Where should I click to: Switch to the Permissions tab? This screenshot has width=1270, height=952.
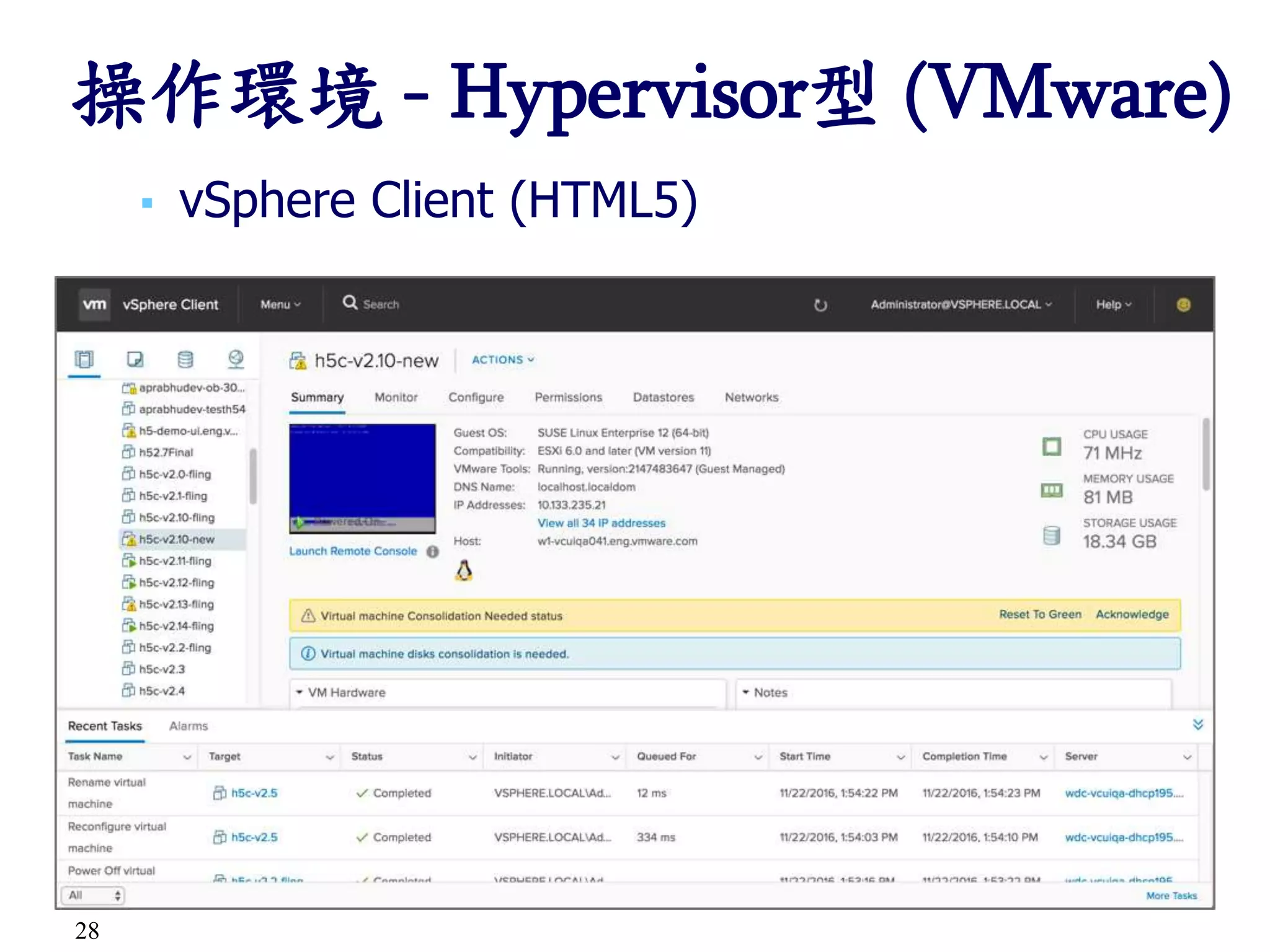[x=569, y=397]
